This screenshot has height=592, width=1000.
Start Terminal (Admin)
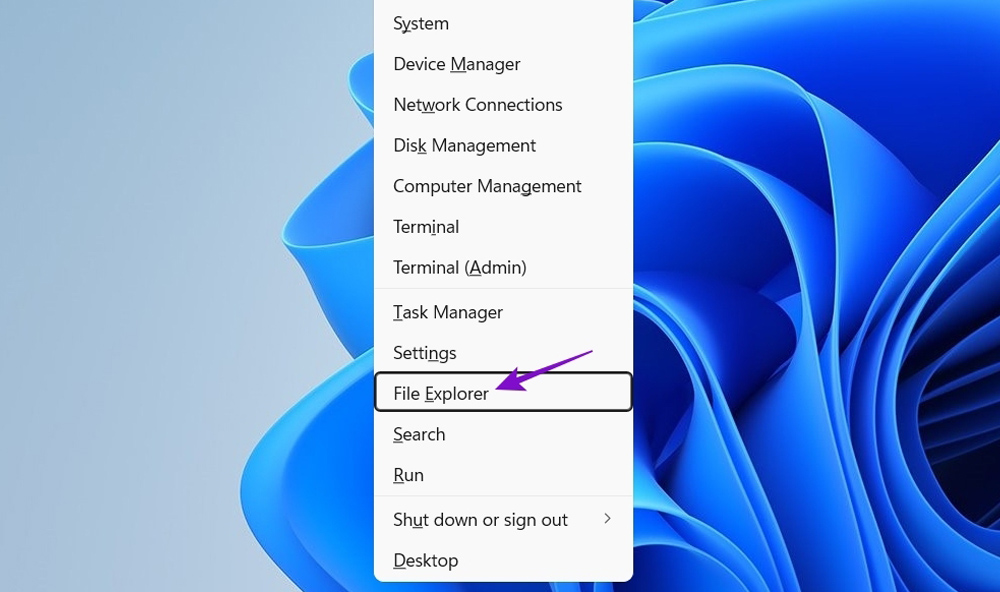tap(459, 268)
